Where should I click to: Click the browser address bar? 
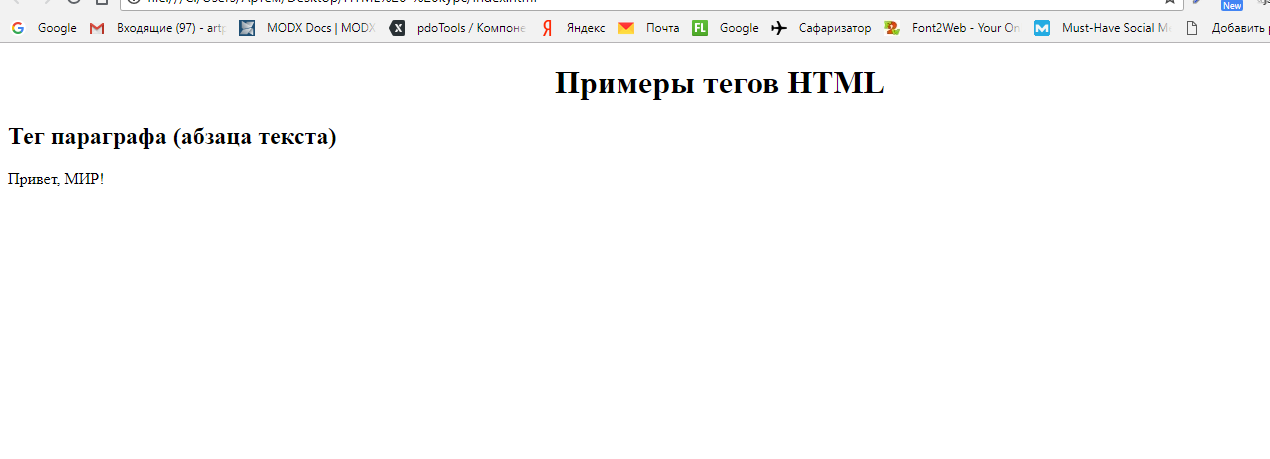[650, 3]
